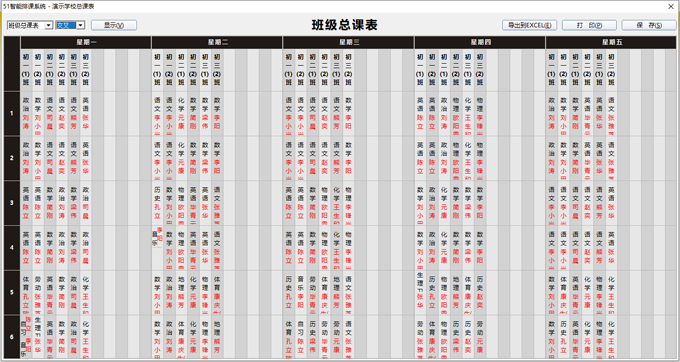This screenshot has height=362, width=680.
Task: Select the 星期四 column header
Action: [x=480, y=42]
